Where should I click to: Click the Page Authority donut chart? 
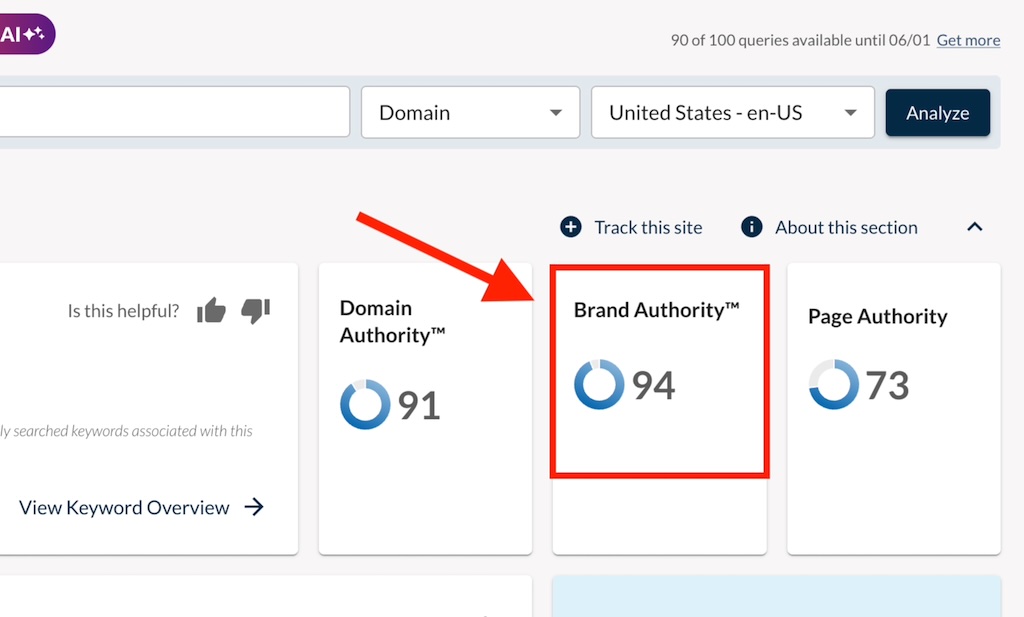tap(834, 384)
